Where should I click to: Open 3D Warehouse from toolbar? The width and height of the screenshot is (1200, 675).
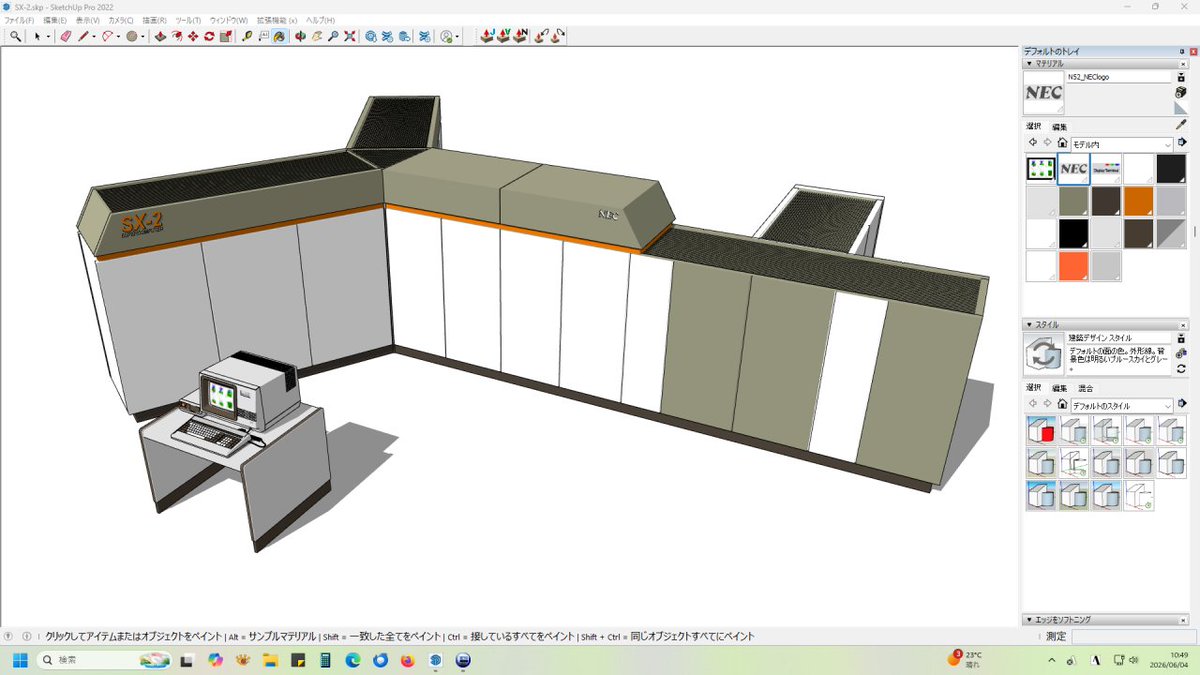pos(370,36)
